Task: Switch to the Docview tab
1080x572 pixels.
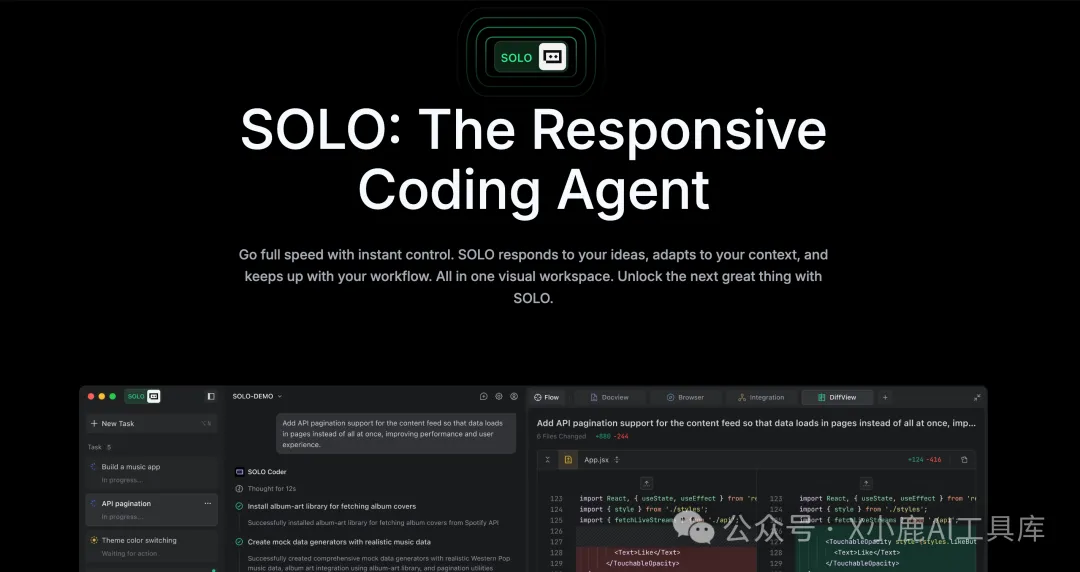Action: (x=610, y=398)
